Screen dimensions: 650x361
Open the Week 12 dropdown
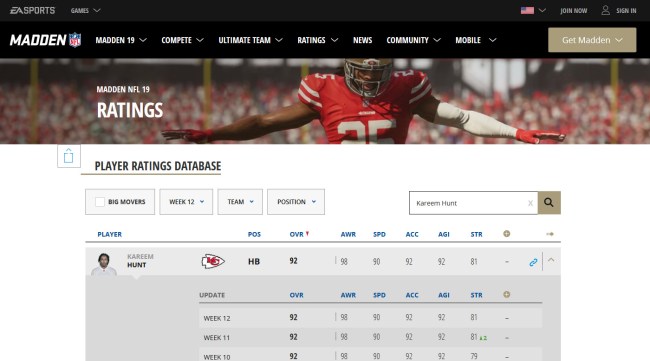coord(186,202)
